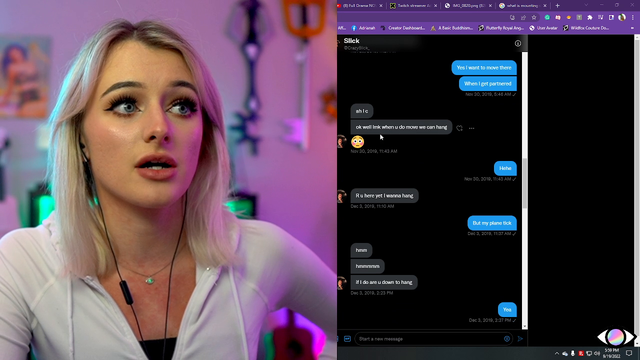Open the Windows notification center
The height and width of the screenshot is (360, 640).
point(629,353)
